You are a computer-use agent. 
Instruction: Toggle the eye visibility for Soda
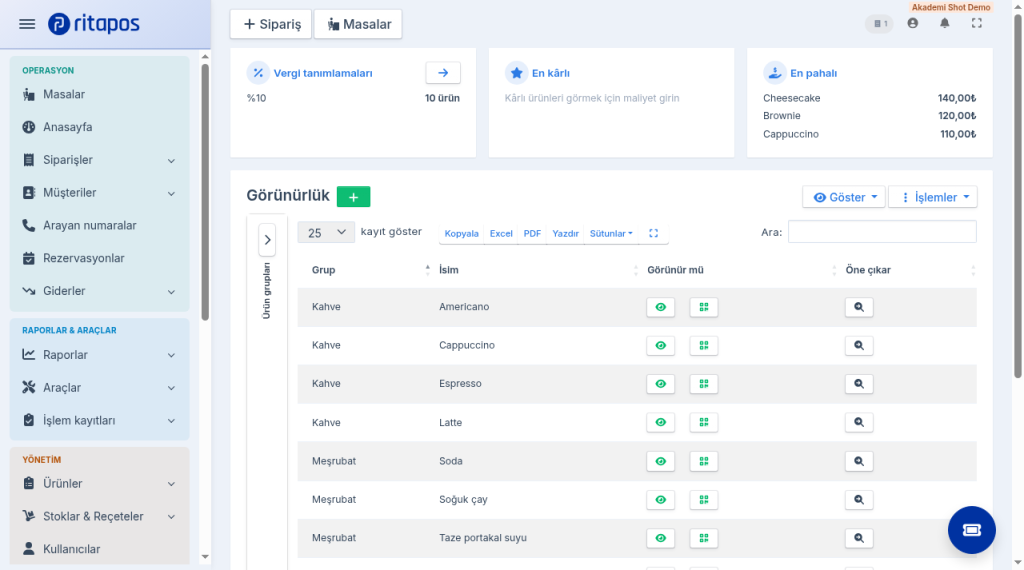660,461
